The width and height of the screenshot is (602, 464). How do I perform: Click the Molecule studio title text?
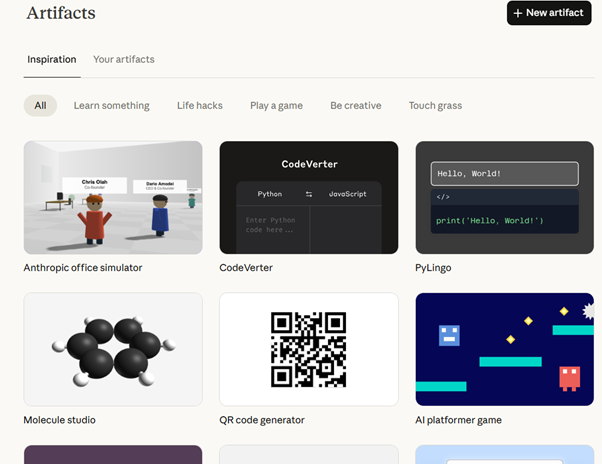coord(60,420)
